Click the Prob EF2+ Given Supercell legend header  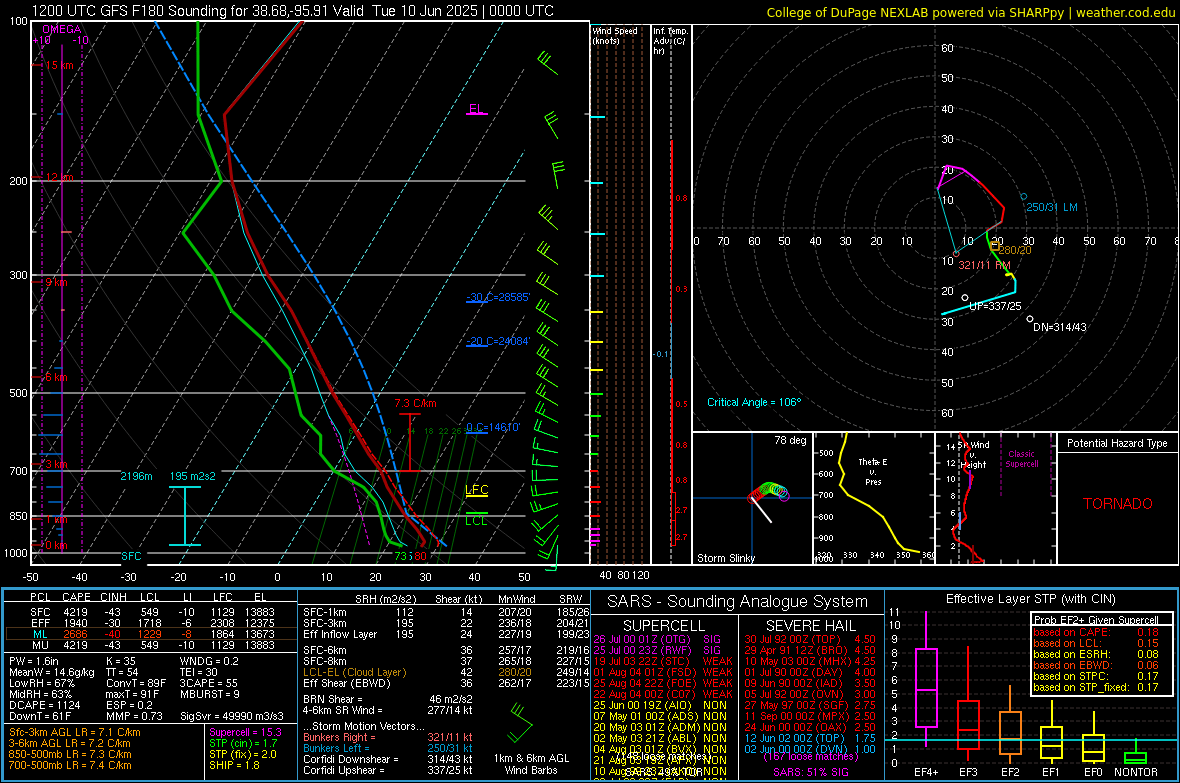tap(1096, 620)
